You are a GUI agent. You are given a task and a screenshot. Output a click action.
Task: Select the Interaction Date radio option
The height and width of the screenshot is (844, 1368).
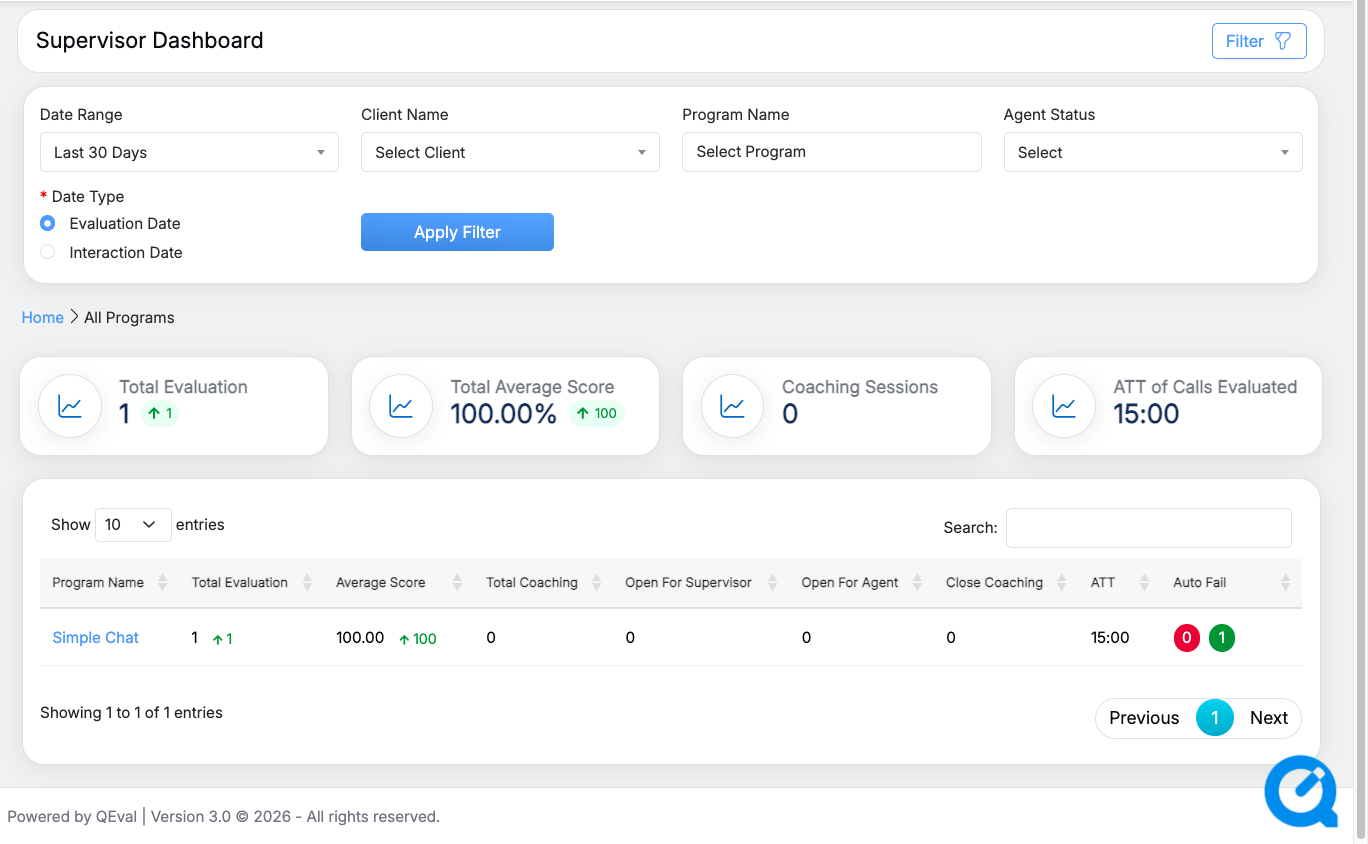[x=48, y=253]
